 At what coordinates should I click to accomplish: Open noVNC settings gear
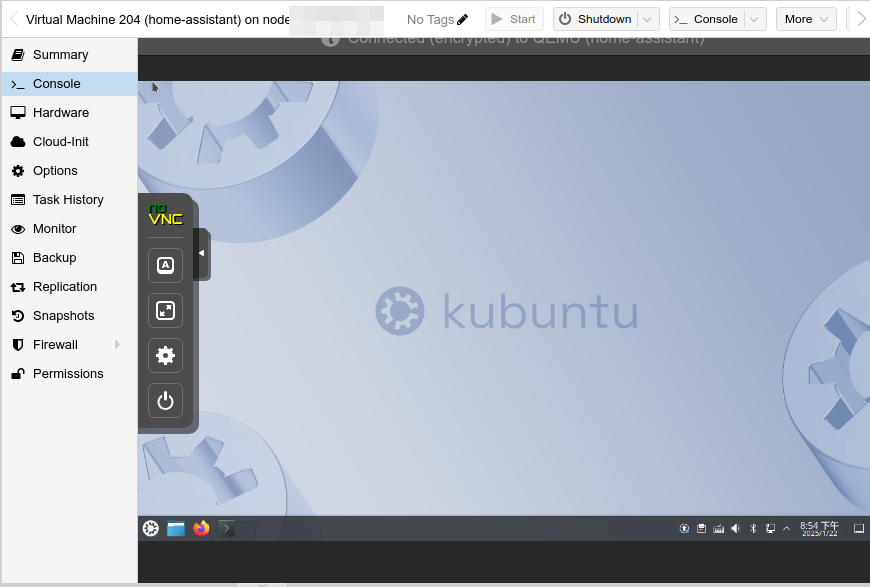(165, 355)
